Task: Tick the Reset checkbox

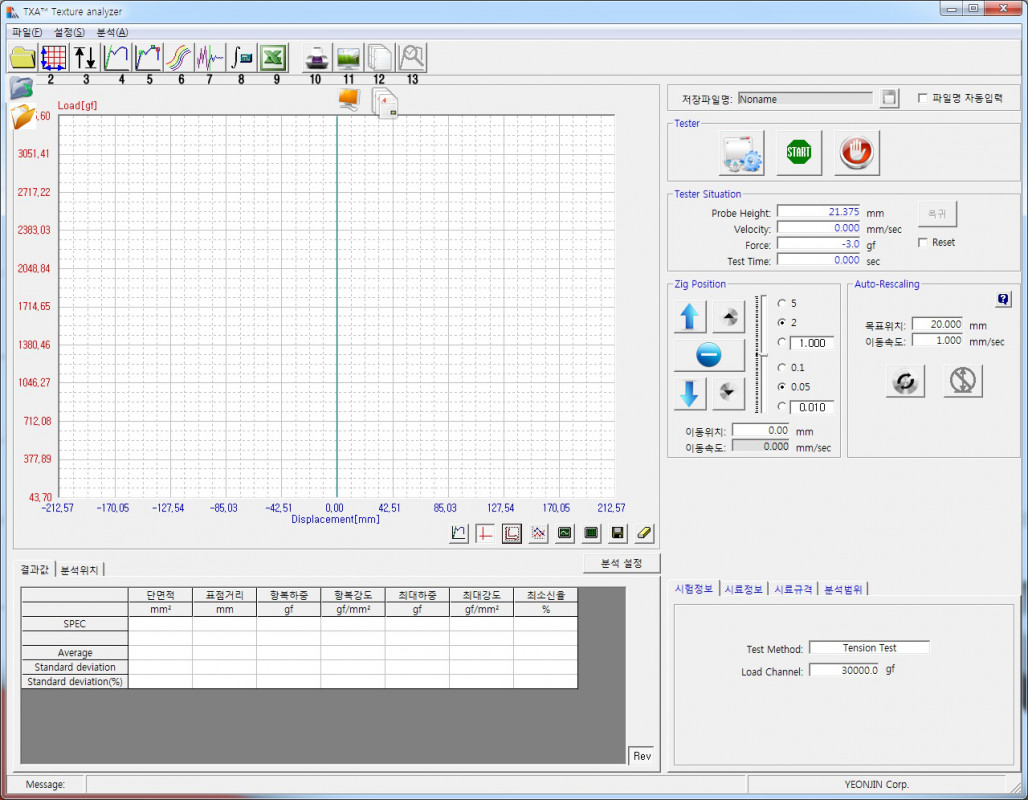Action: [923, 242]
